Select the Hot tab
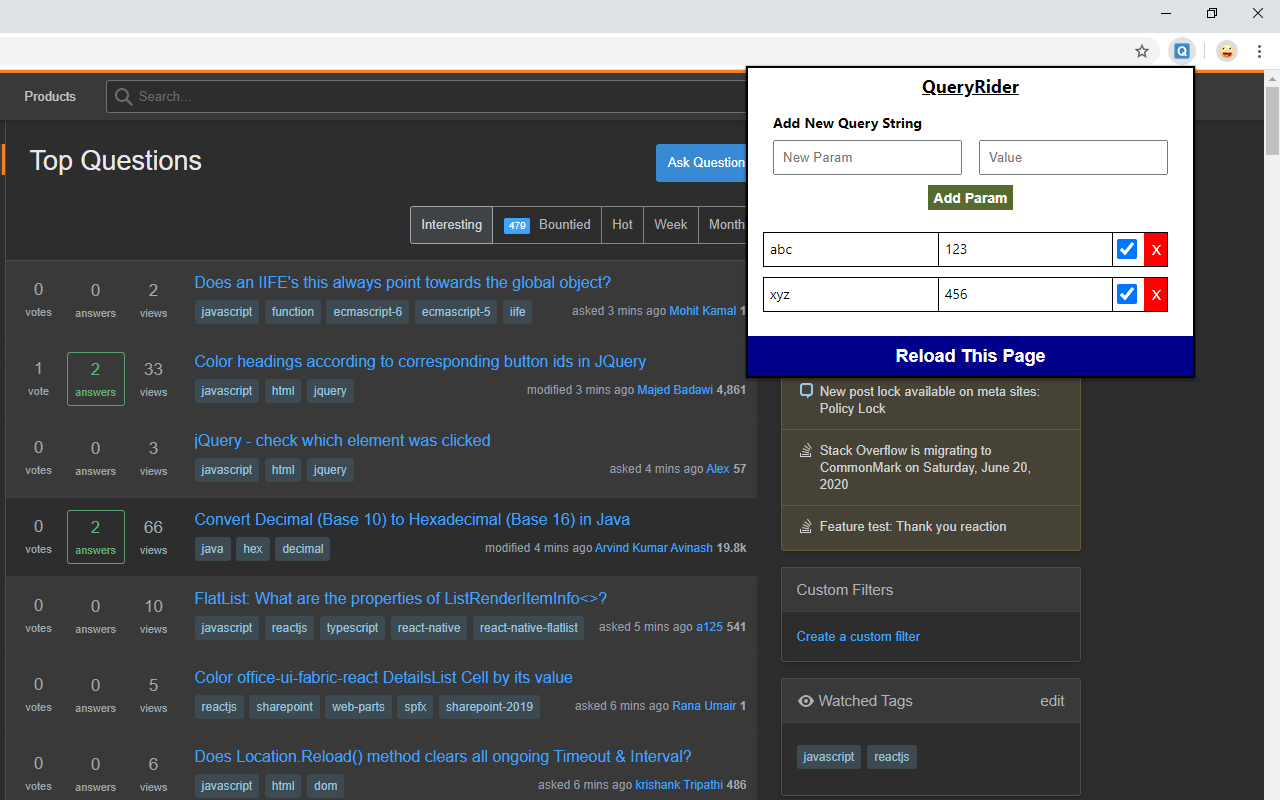This screenshot has width=1280, height=800. coord(622,225)
